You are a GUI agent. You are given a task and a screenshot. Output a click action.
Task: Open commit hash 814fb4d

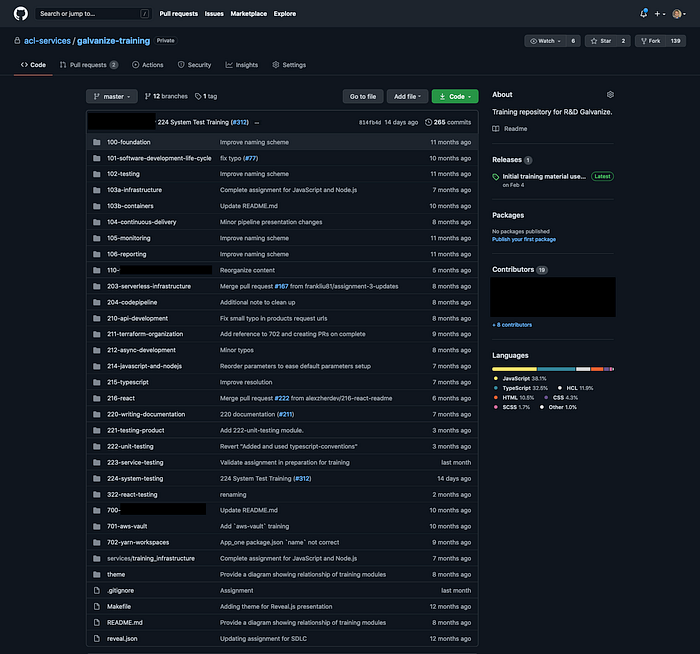pos(370,123)
